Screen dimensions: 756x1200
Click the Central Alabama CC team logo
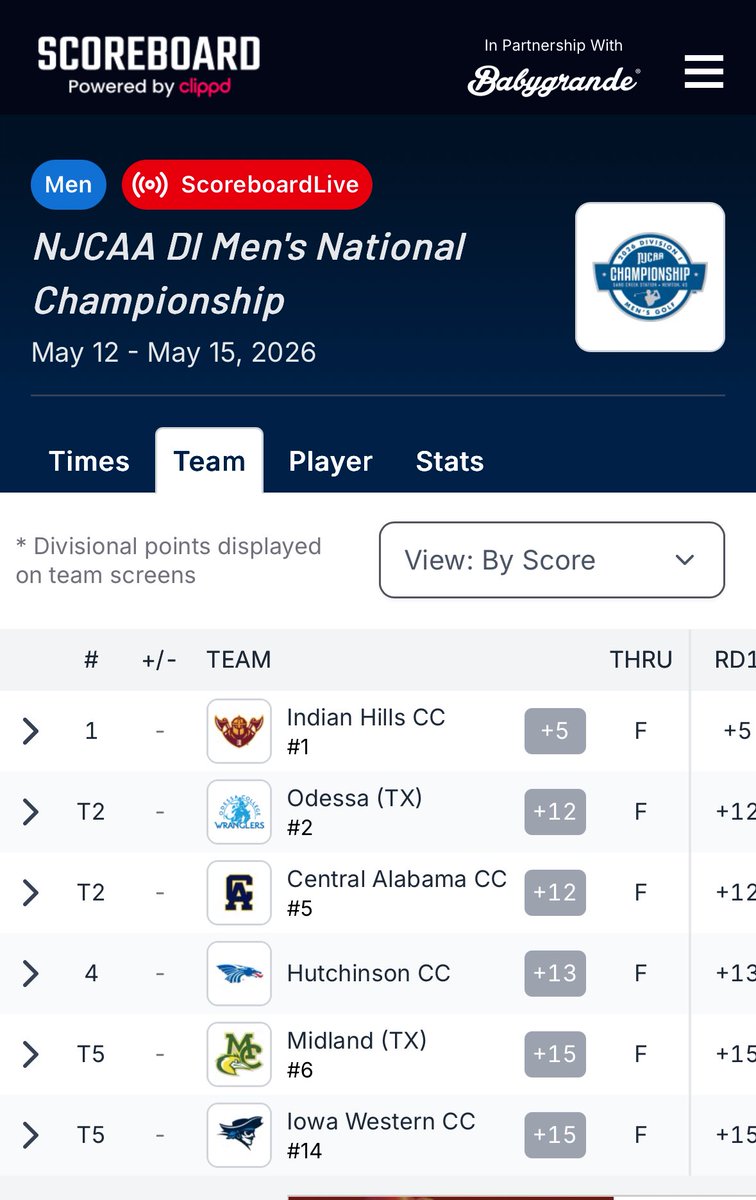239,893
